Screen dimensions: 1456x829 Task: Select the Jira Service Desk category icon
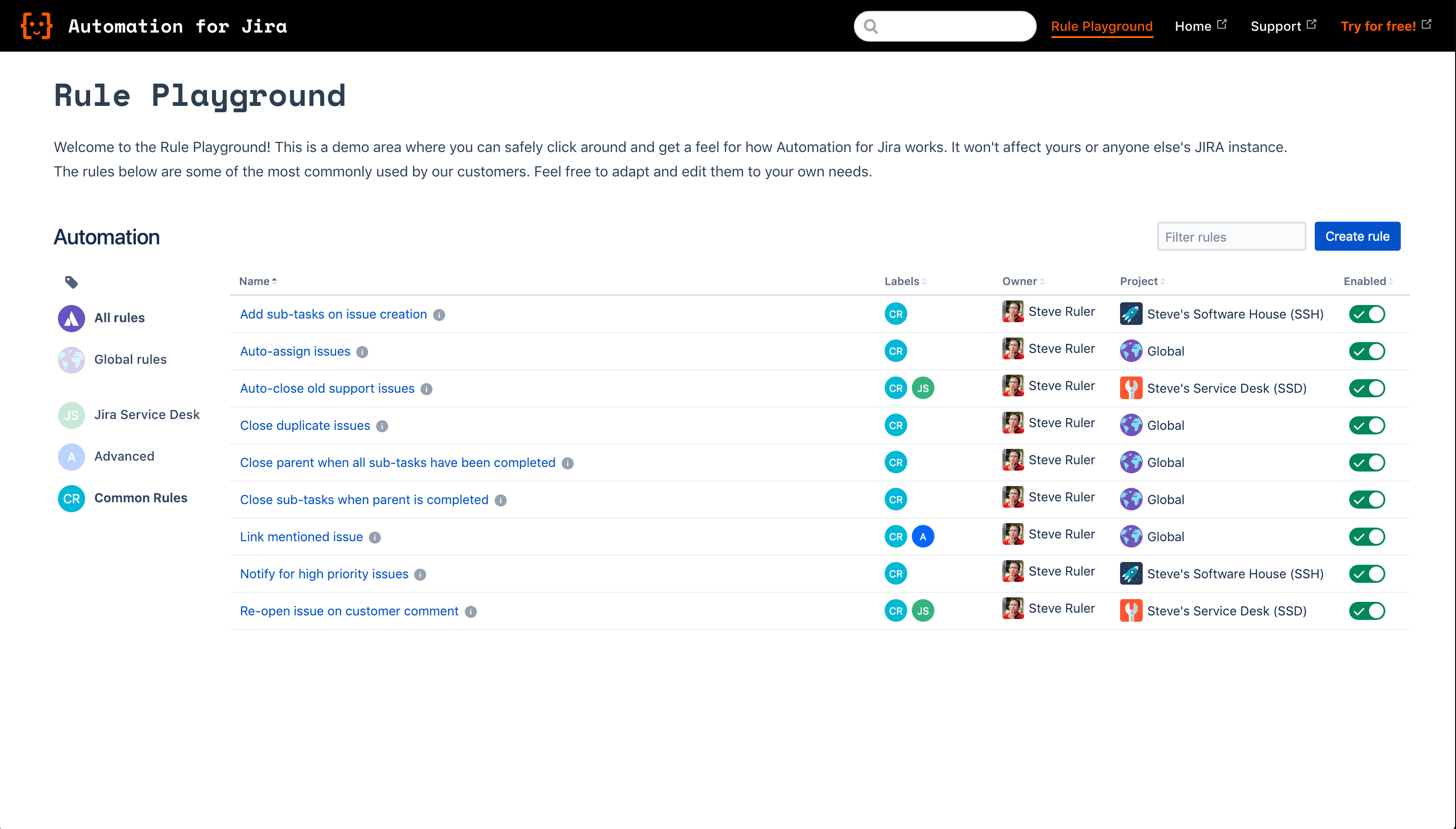(x=71, y=414)
